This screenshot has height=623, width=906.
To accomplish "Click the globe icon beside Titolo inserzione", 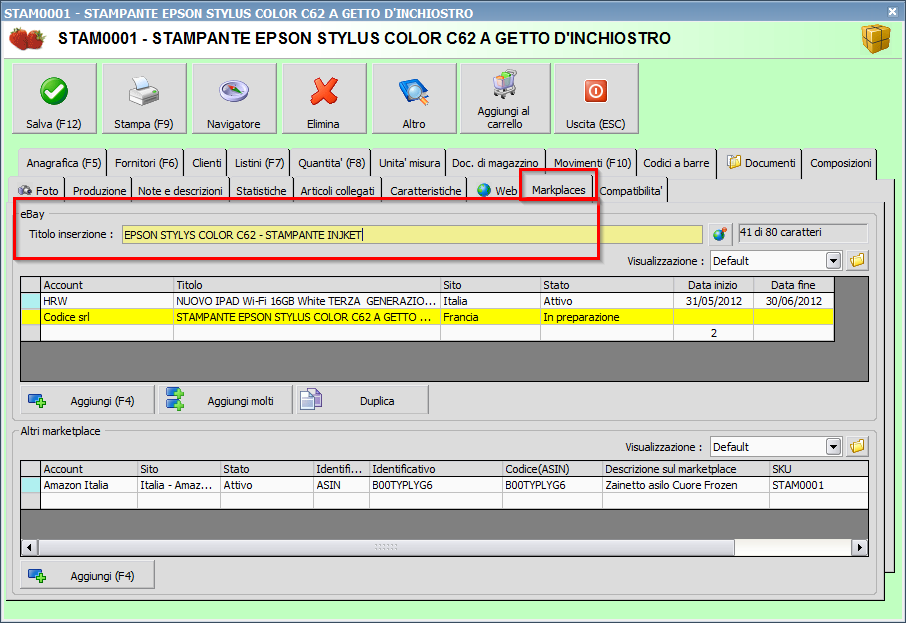I will pyautogui.click(x=720, y=234).
